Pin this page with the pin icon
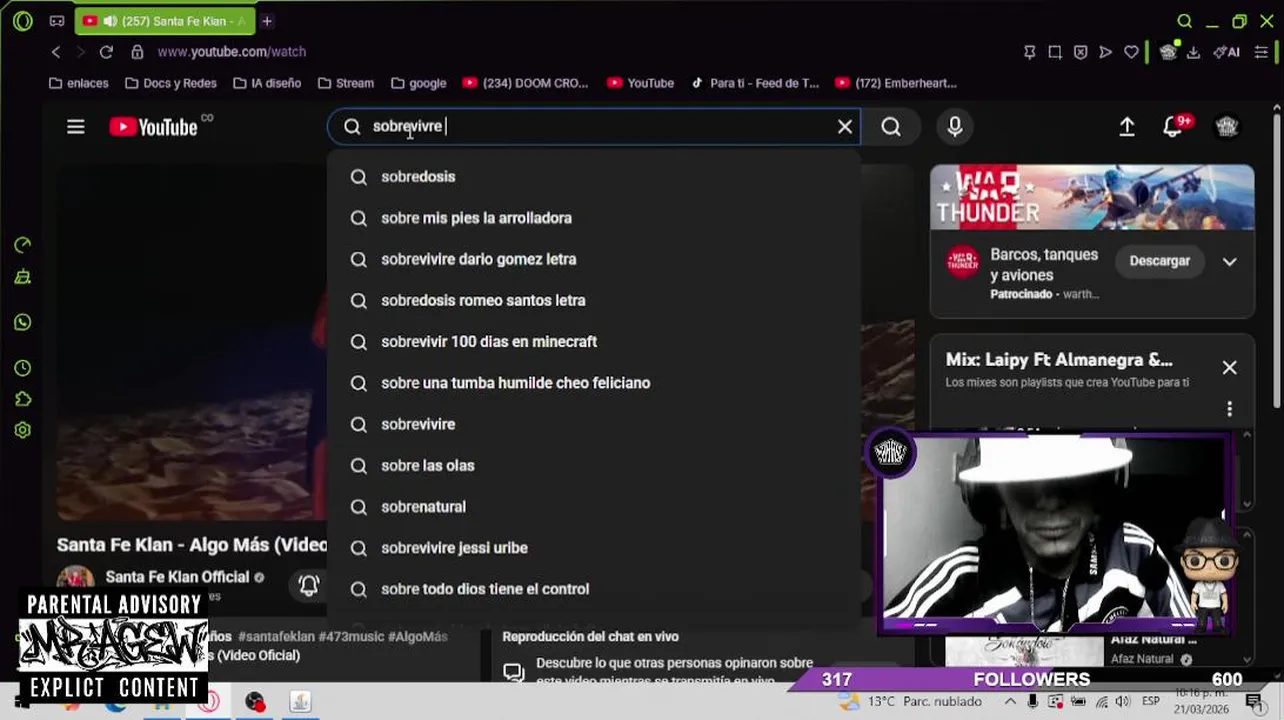1284x720 pixels. point(1029,52)
